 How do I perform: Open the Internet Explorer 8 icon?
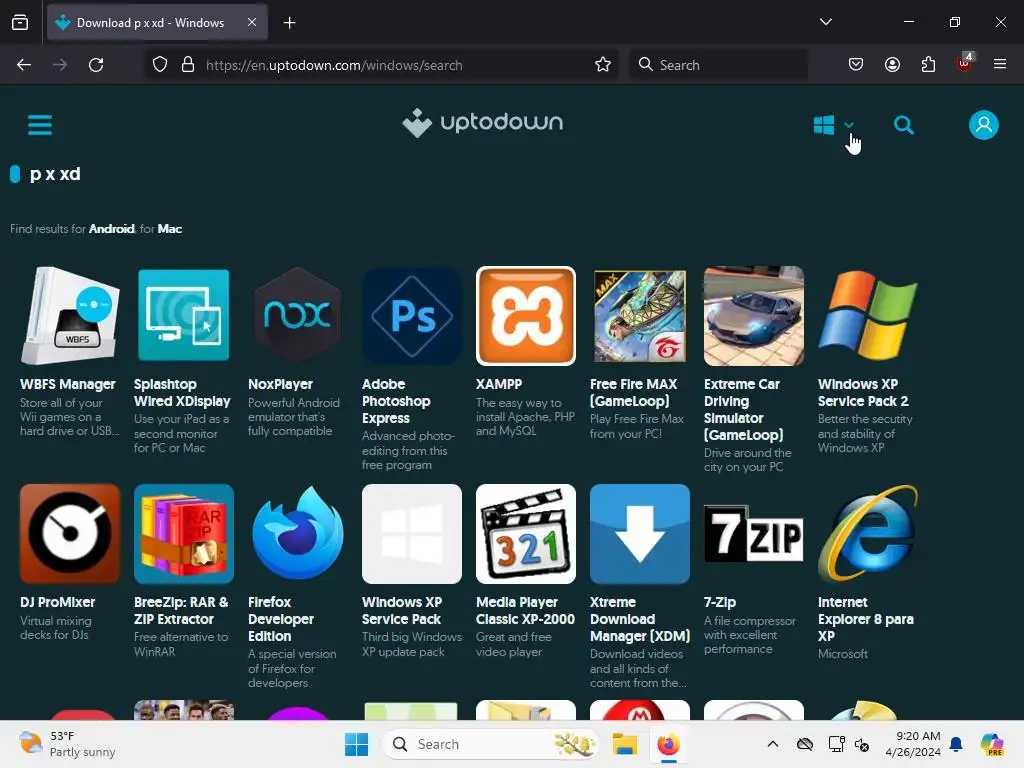click(x=868, y=534)
